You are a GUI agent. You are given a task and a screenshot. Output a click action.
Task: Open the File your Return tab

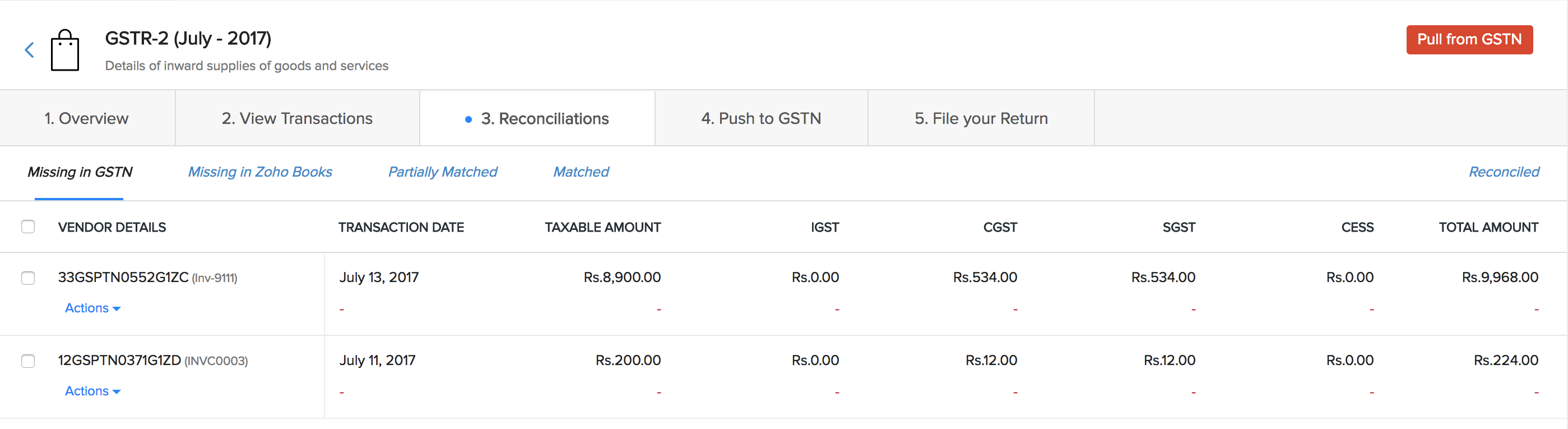[x=981, y=118]
